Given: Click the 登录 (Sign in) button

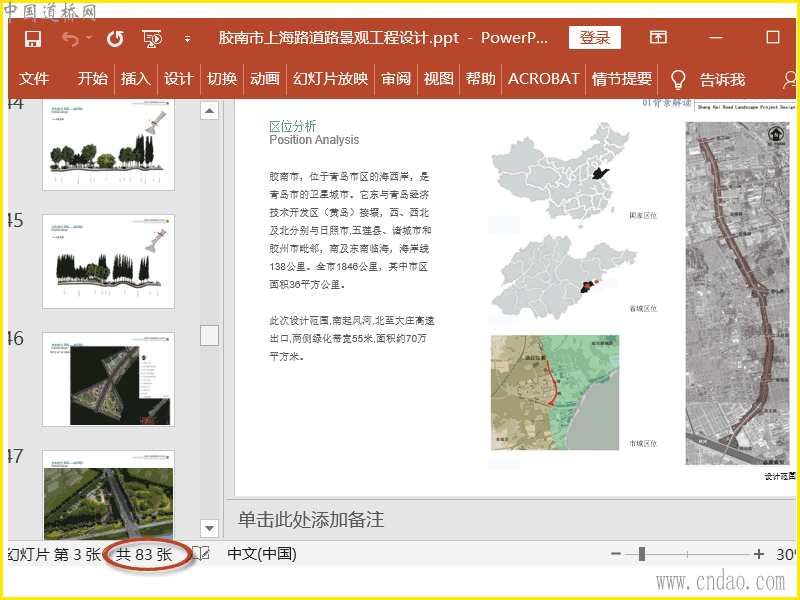Looking at the screenshot, I should tap(595, 38).
